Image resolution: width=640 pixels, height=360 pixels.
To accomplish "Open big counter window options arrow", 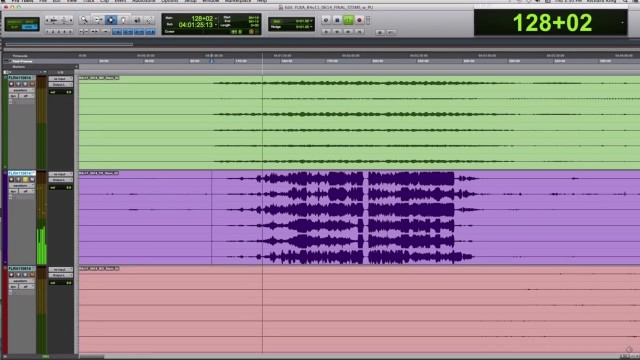I will pos(622,23).
